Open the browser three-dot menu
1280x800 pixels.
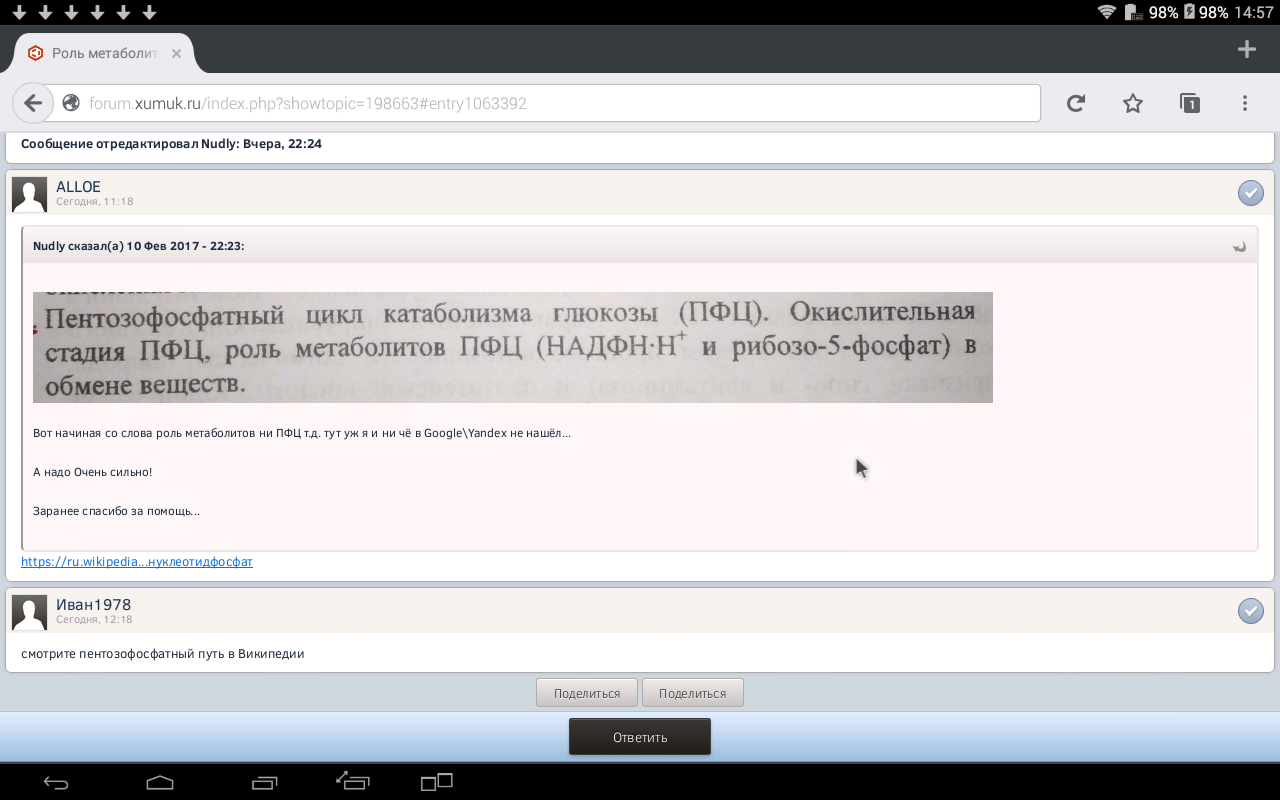pyautogui.click(x=1245, y=103)
